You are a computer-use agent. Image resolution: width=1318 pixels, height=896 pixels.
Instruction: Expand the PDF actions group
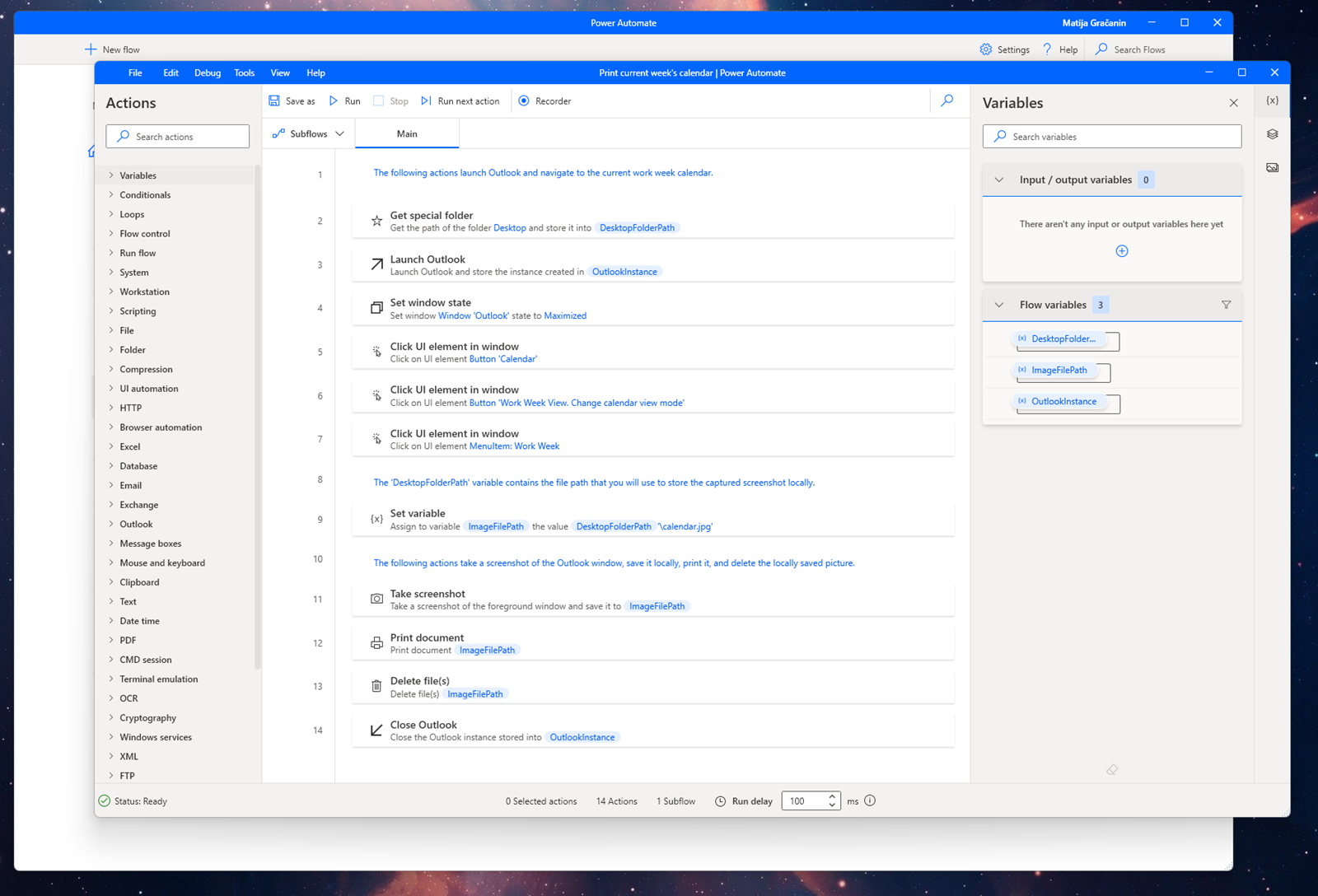tap(111, 640)
